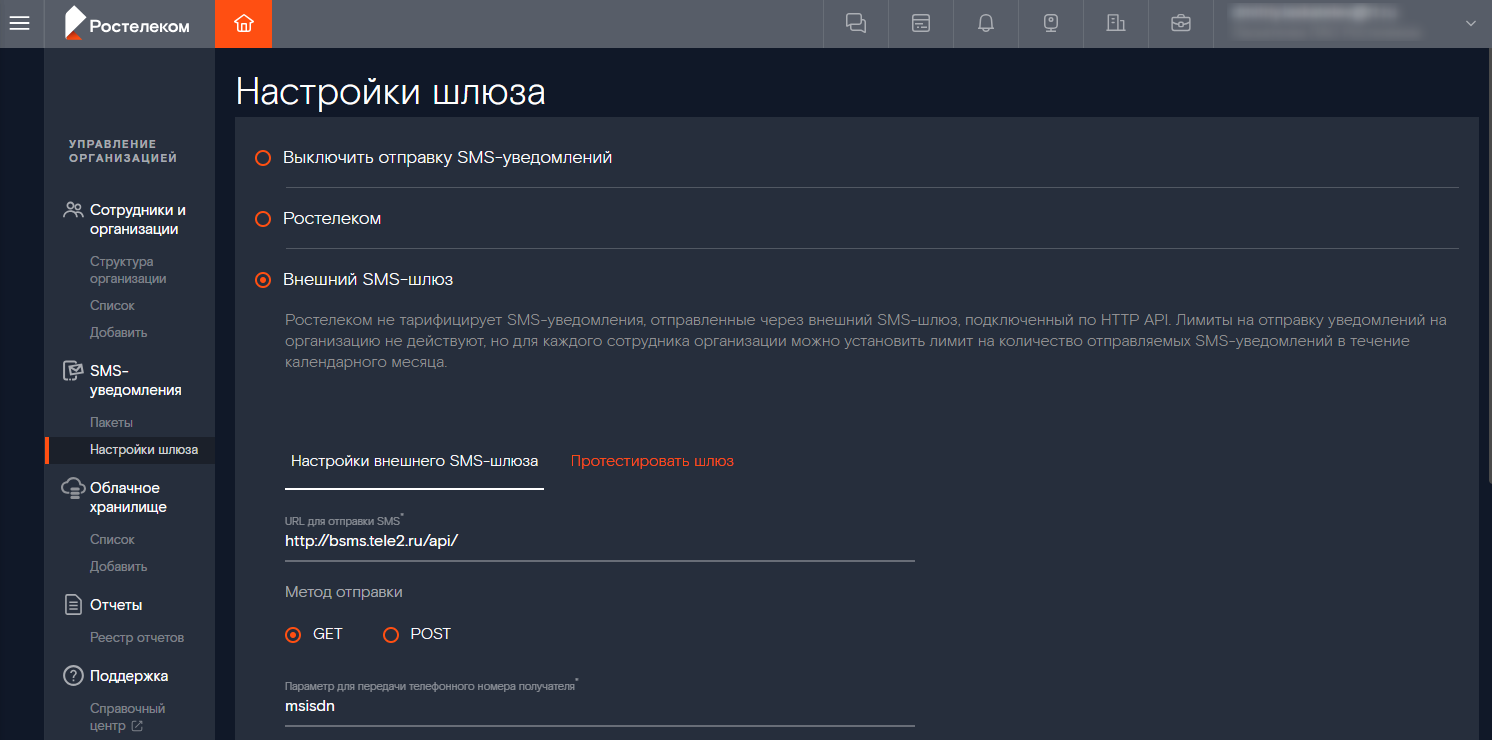
Task: Open Сотрудники и организации section
Action: click(x=138, y=220)
